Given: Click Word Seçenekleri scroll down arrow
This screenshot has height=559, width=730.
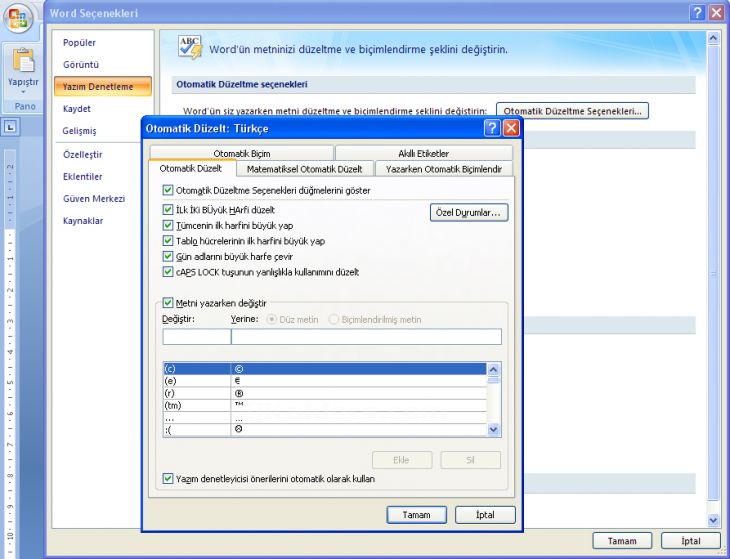Looking at the screenshot, I should click(713, 520).
